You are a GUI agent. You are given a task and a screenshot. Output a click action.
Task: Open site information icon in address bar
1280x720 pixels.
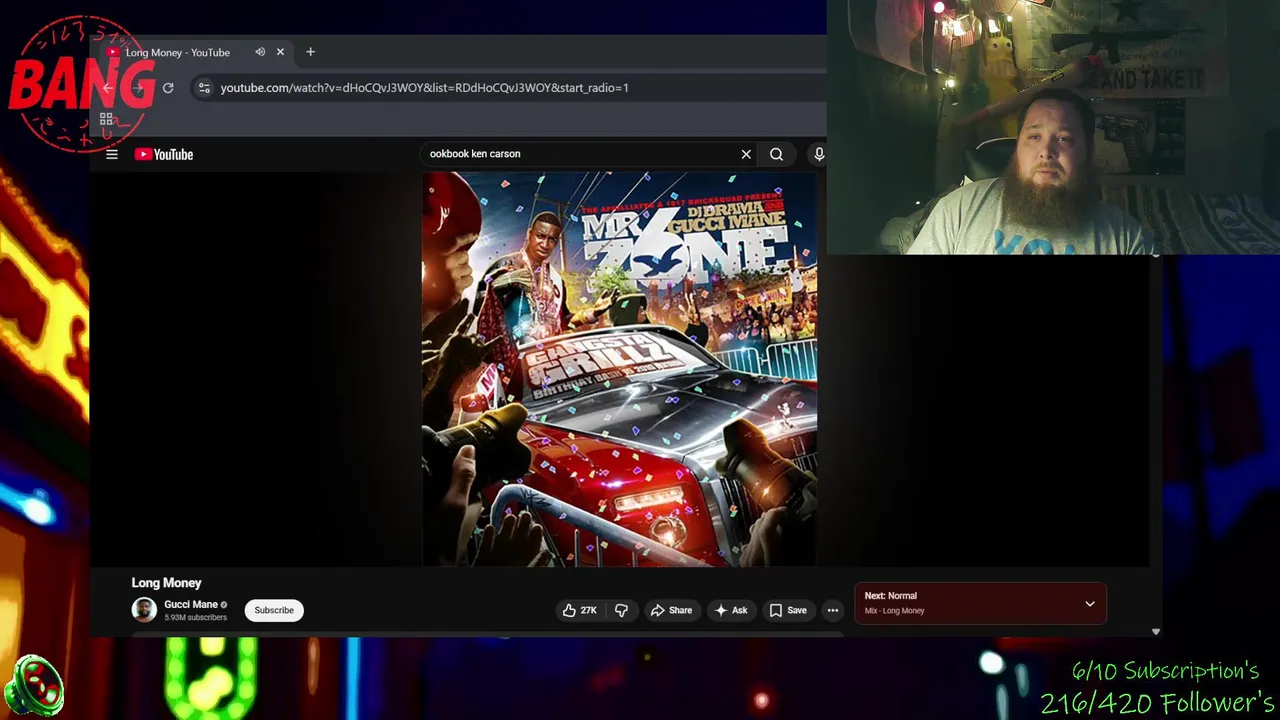(204, 88)
